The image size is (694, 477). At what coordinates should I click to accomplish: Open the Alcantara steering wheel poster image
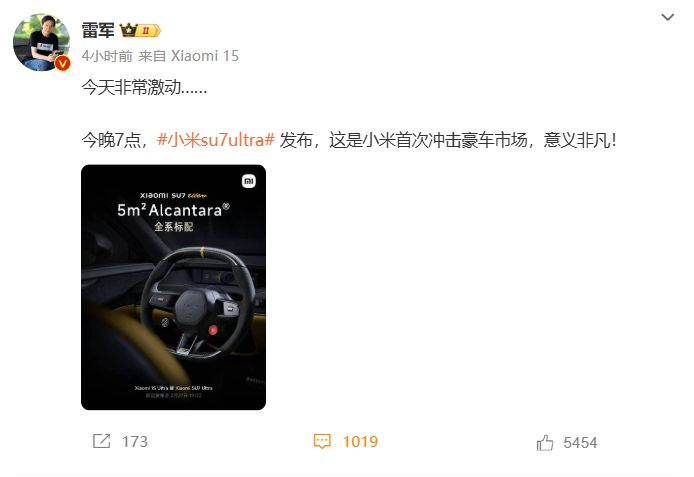[x=174, y=287]
